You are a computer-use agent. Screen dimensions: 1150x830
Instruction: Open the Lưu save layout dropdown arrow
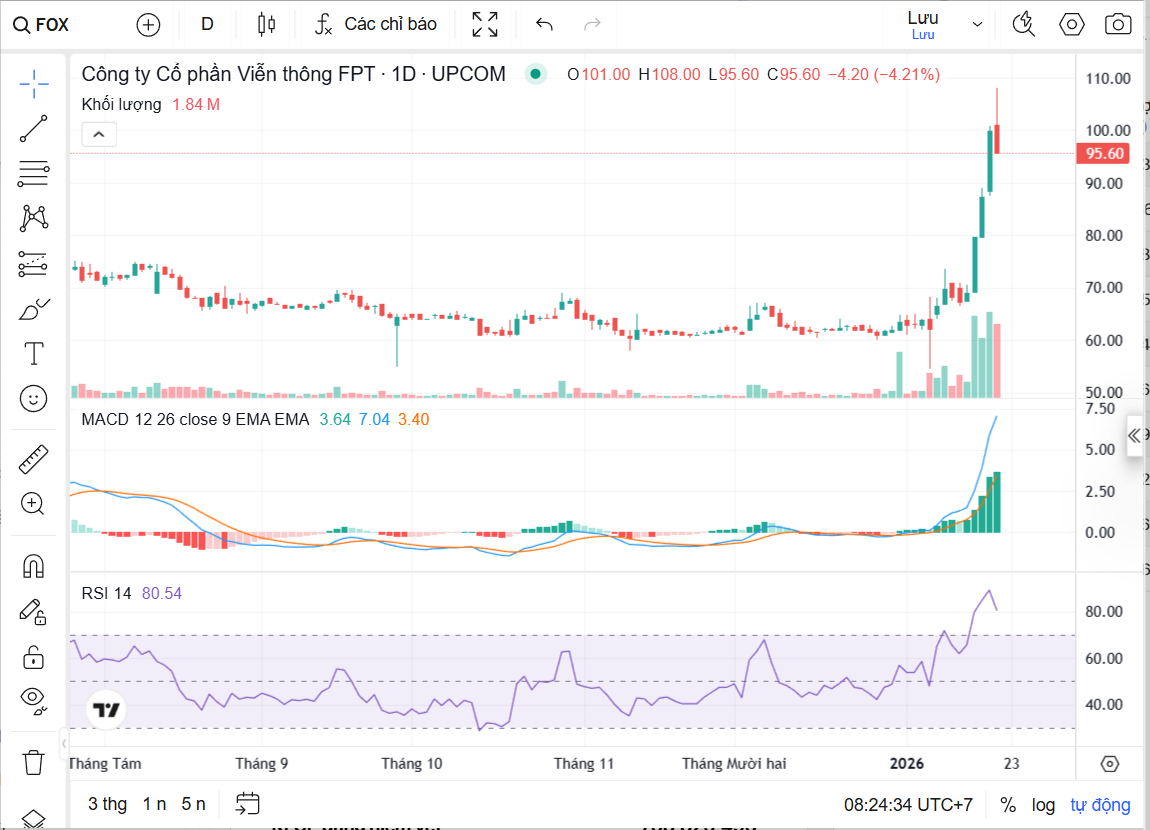point(977,25)
